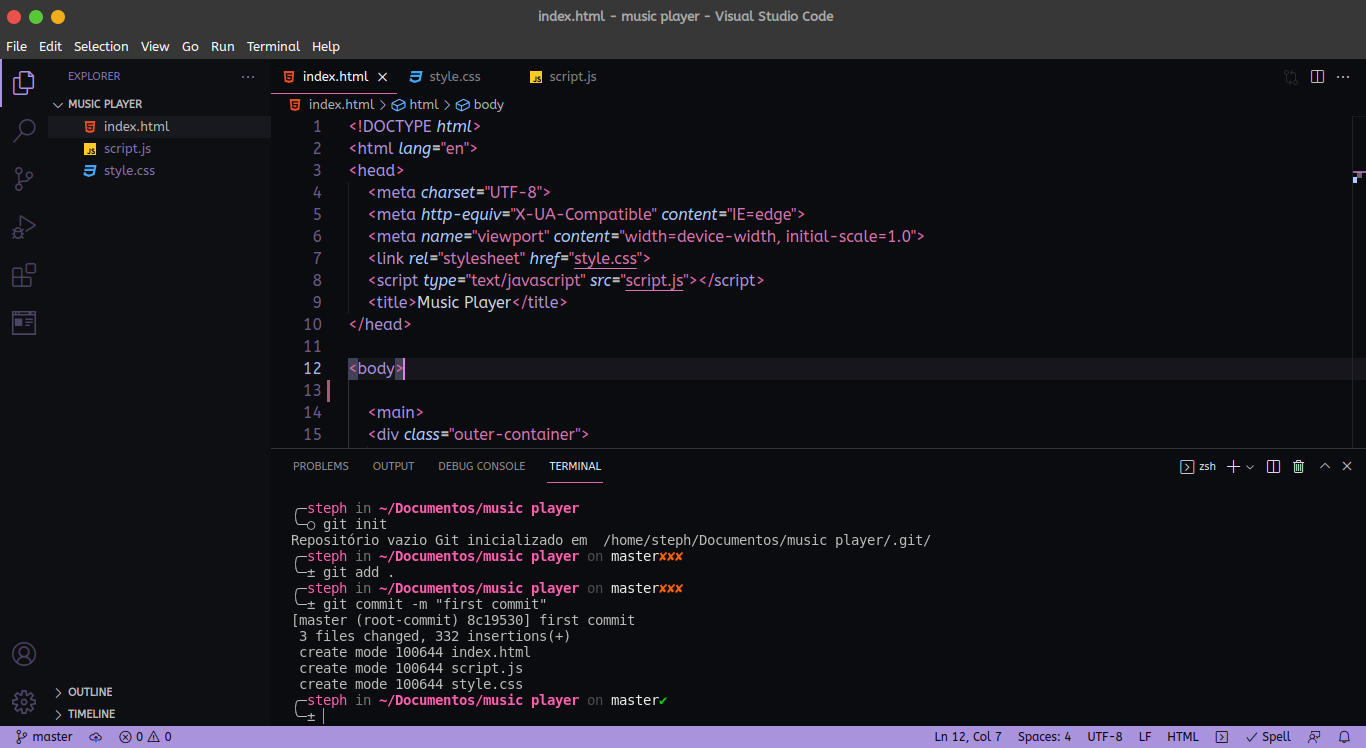The width and height of the screenshot is (1366, 748).
Task: Open the browser preview icon in activity bar
Action: pyautogui.click(x=24, y=322)
